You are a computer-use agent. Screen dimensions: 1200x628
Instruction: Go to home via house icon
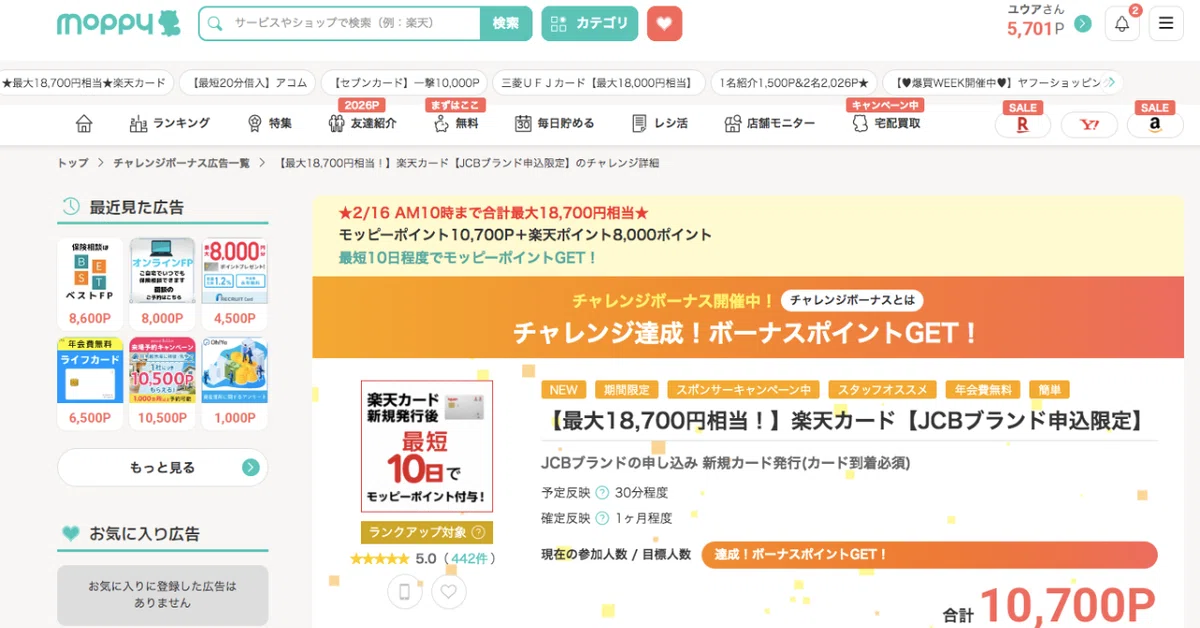[x=84, y=123]
